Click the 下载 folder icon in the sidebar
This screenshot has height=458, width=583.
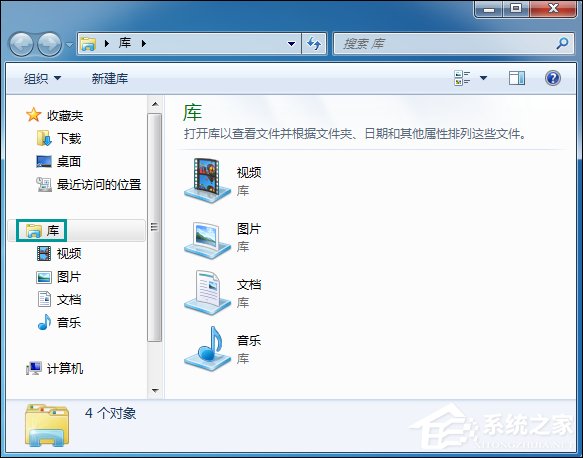coord(44,138)
